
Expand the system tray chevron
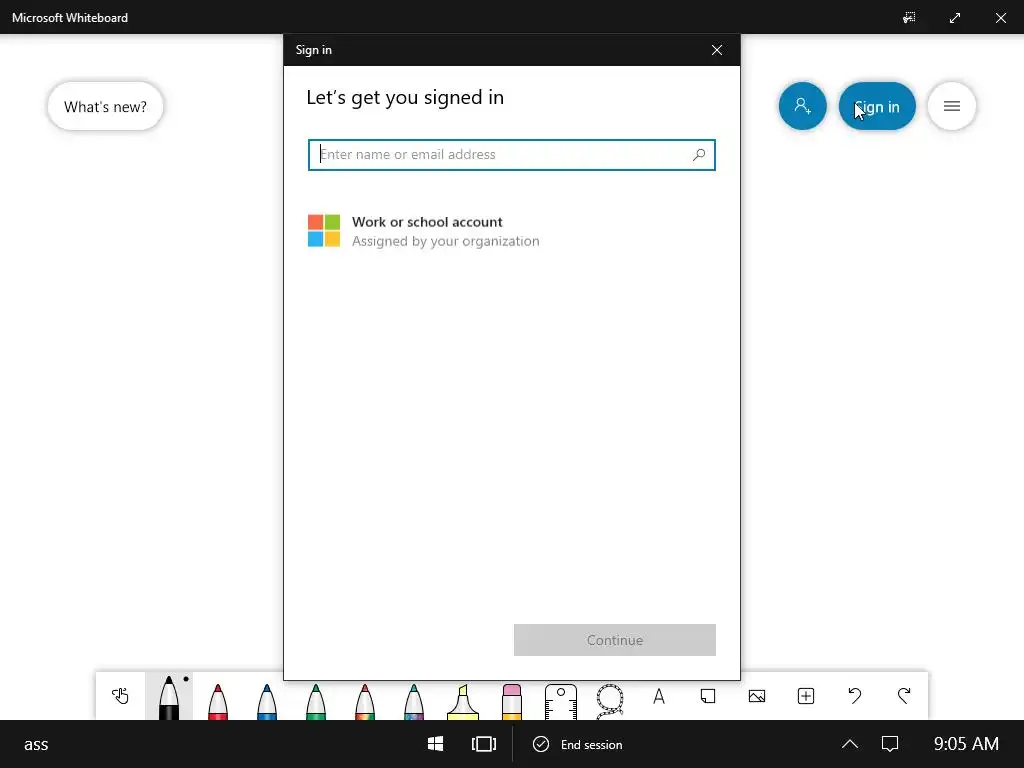pos(850,744)
